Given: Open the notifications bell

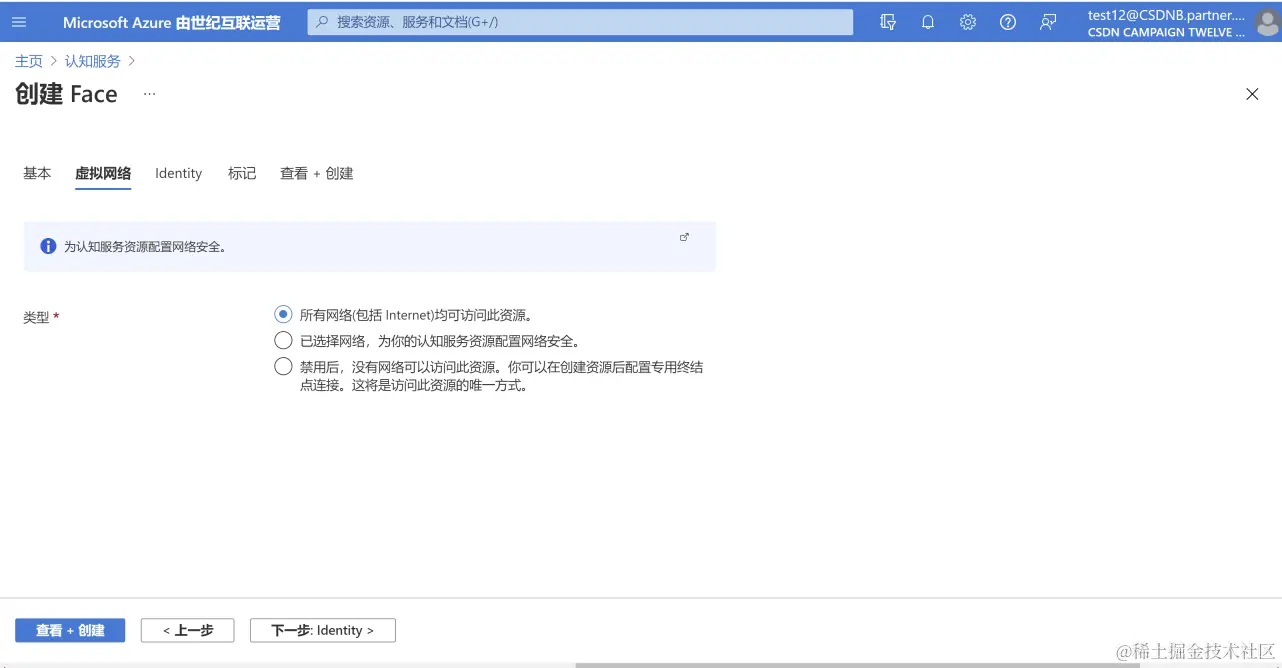Looking at the screenshot, I should [928, 22].
